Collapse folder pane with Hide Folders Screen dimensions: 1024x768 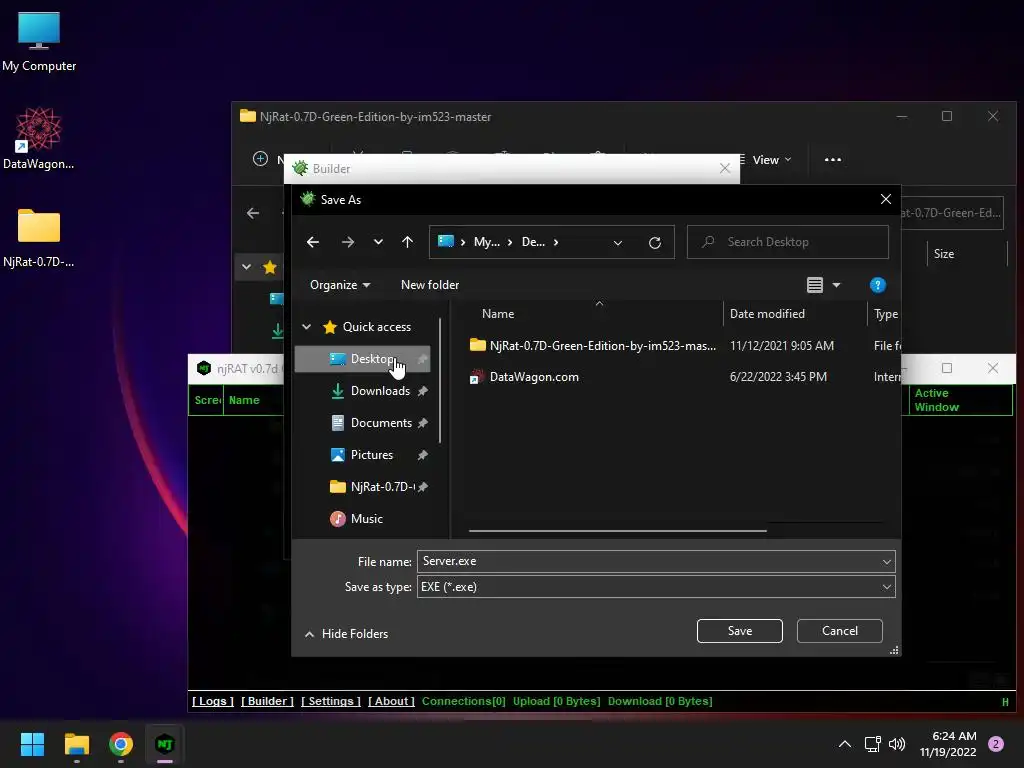click(346, 634)
